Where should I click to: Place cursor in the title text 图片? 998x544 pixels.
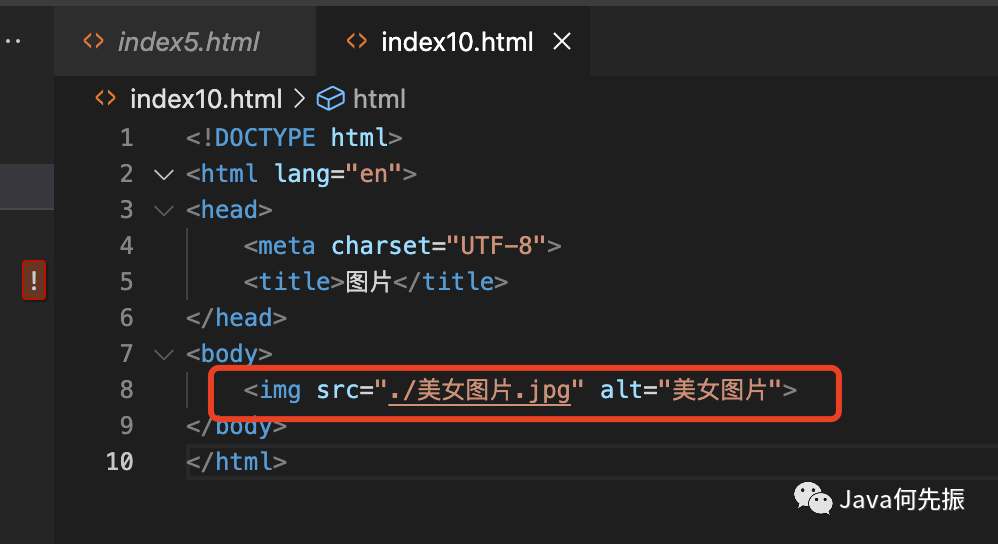368,282
